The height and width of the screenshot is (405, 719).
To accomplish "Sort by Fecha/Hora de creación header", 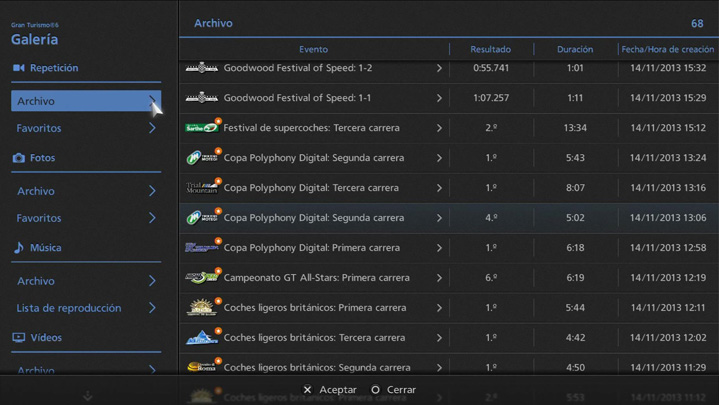I will tap(667, 49).
